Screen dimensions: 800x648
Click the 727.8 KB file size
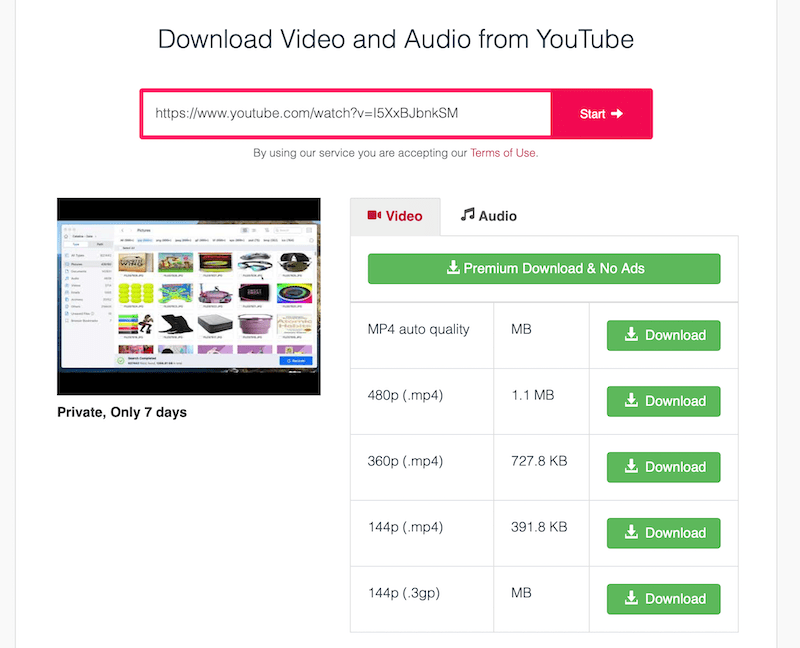click(540, 461)
